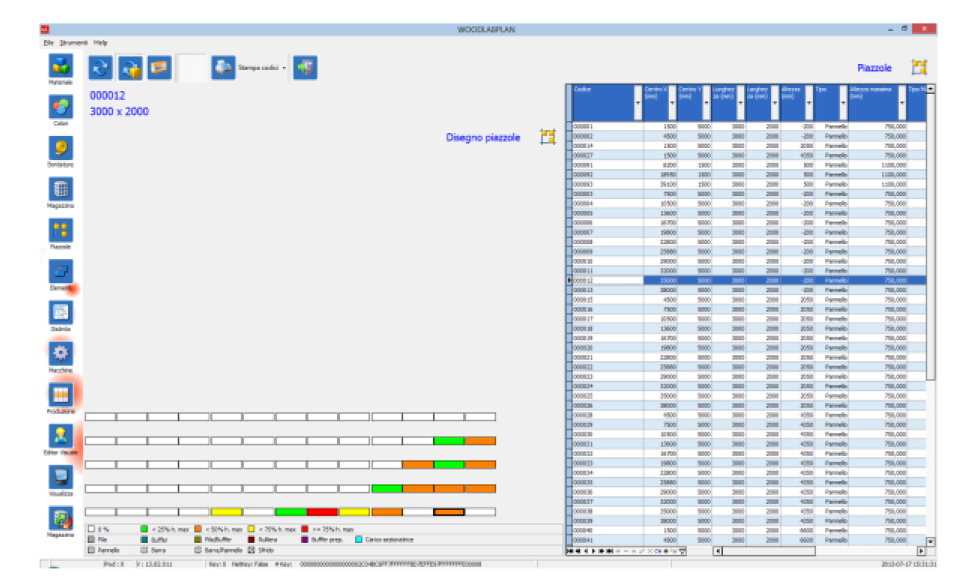
Task: Select the black-outlined orange storage slot
Action: (x=449, y=512)
